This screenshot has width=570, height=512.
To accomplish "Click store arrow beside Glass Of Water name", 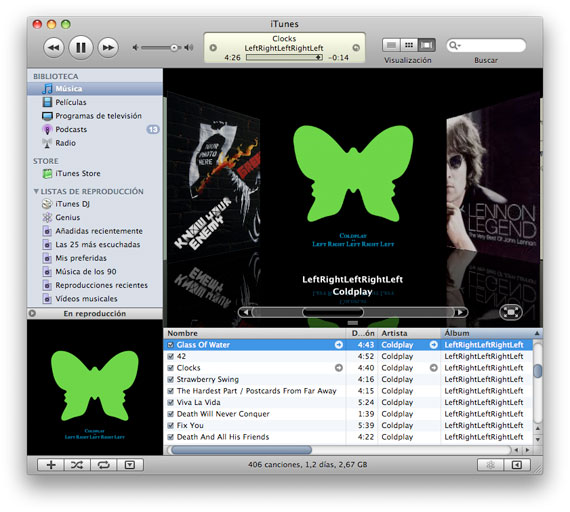I will (339, 345).
